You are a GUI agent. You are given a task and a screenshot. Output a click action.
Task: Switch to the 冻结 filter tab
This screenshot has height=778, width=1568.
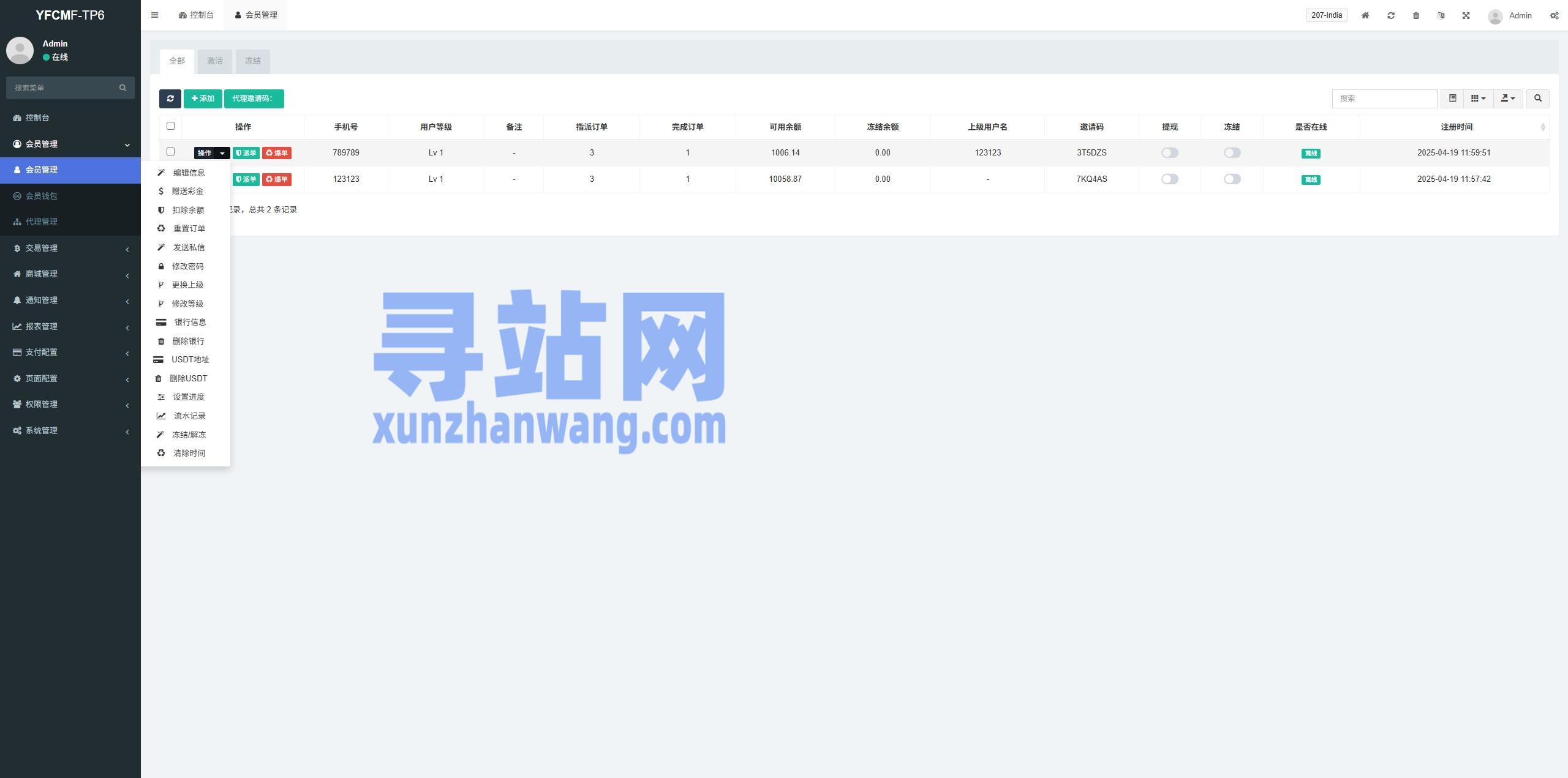[253, 61]
